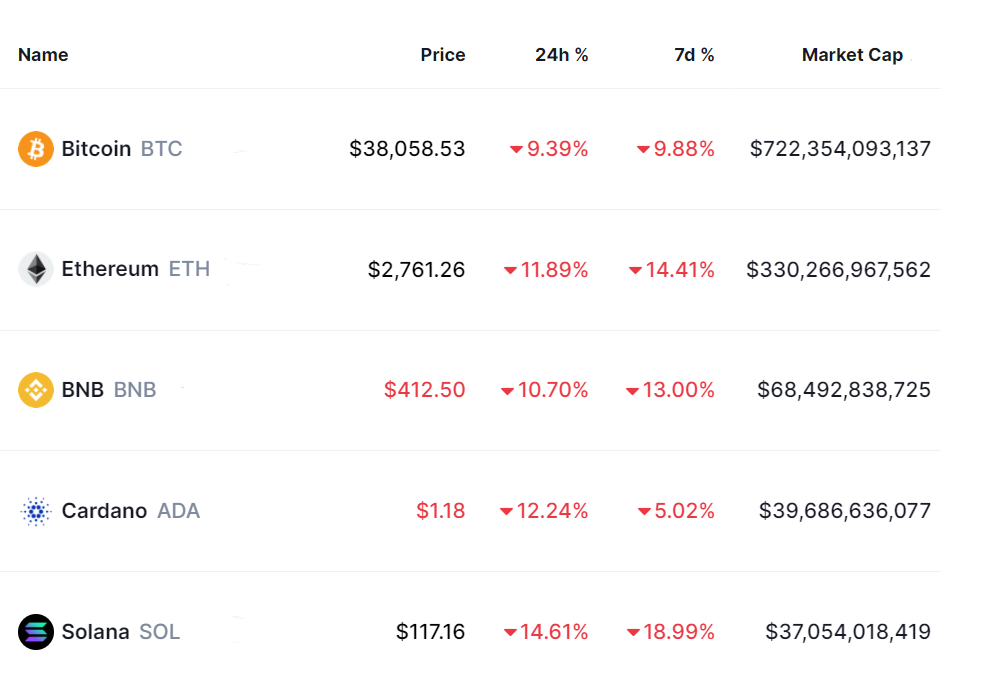The image size is (991, 690).
Task: Click the Bitcoin coin logo icon
Action: [x=36, y=149]
